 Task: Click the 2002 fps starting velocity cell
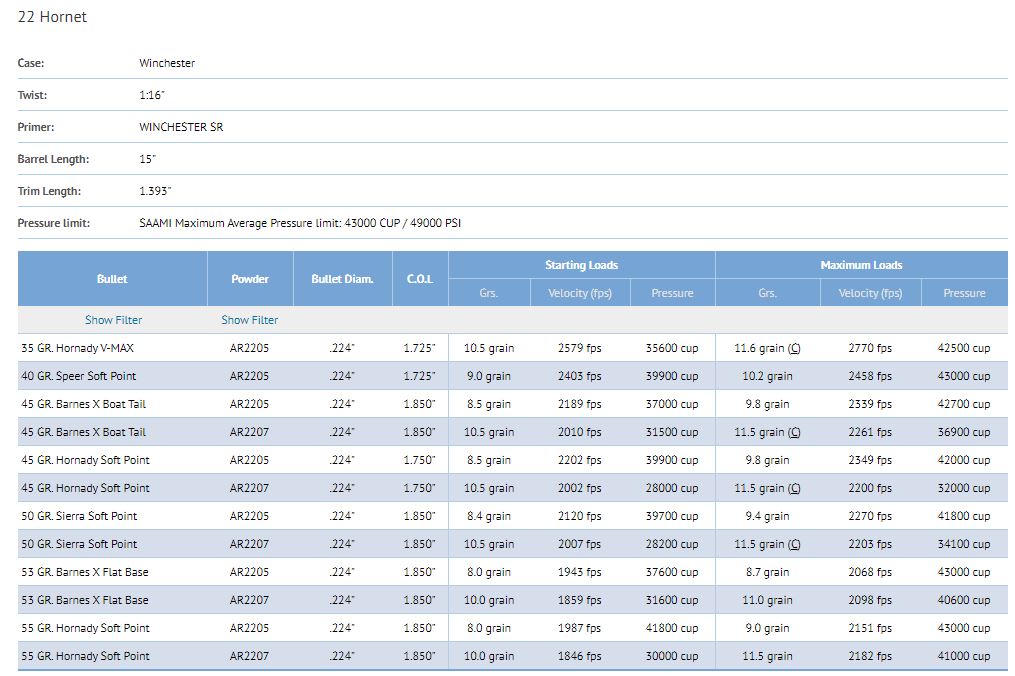pos(580,488)
